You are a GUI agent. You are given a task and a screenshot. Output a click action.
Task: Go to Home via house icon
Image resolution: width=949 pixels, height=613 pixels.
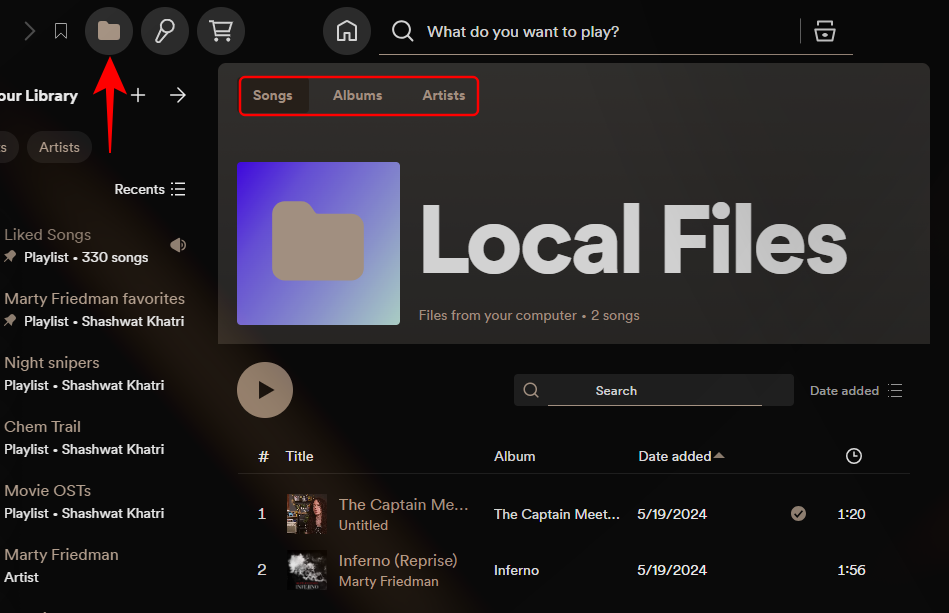coord(347,31)
